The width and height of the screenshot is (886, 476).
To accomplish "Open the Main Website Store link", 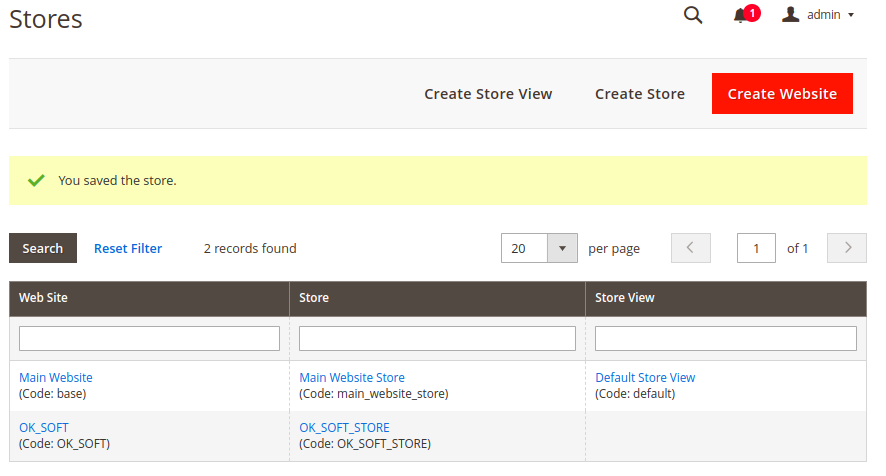I will tap(352, 378).
